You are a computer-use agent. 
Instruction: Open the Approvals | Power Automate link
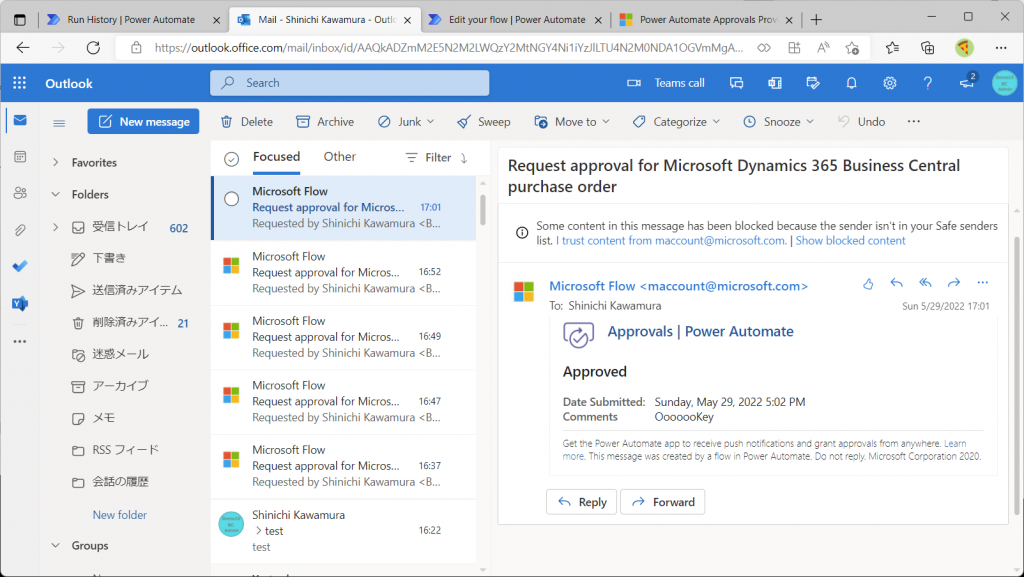click(x=700, y=331)
